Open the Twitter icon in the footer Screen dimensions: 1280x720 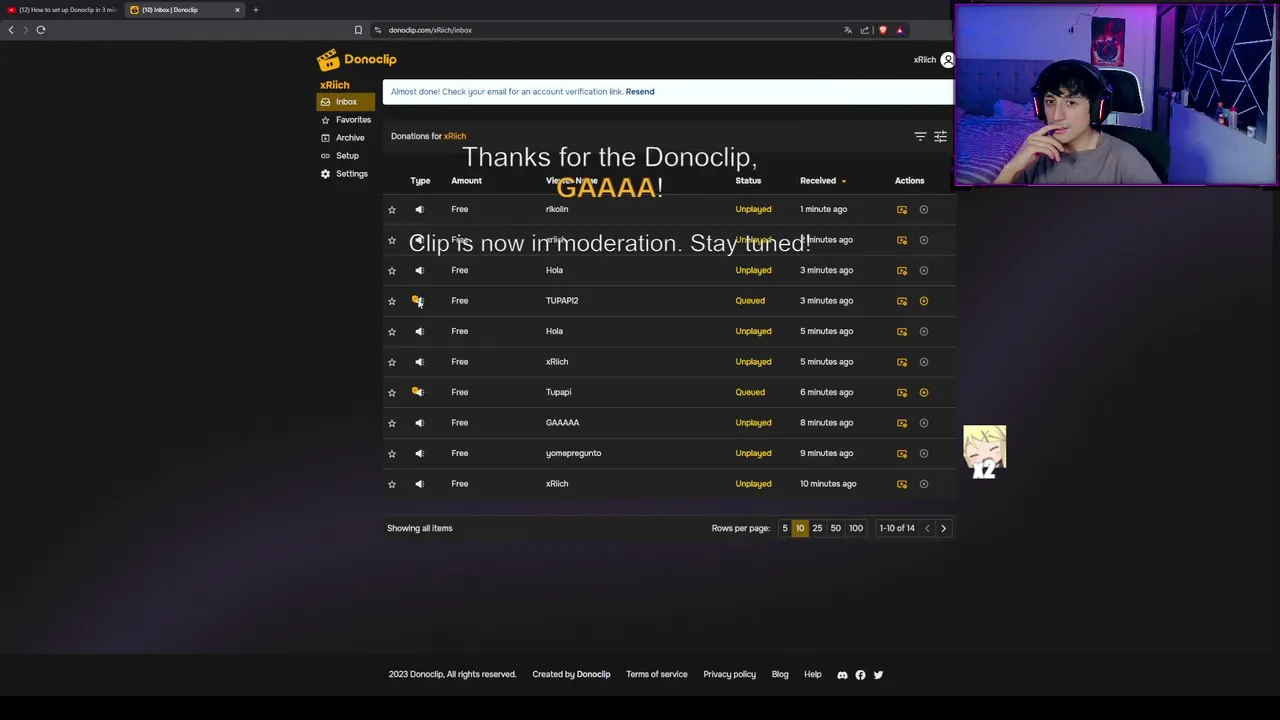[x=878, y=675]
